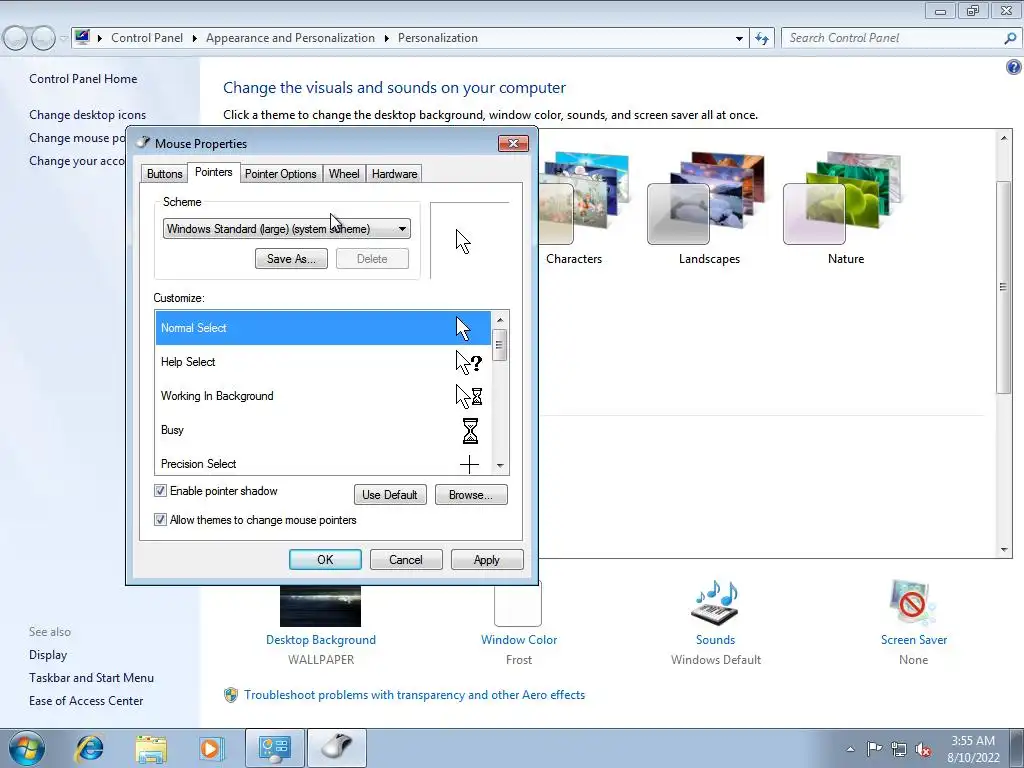The width and height of the screenshot is (1024, 768).
Task: Open Desktop Background settings
Action: [x=321, y=640]
